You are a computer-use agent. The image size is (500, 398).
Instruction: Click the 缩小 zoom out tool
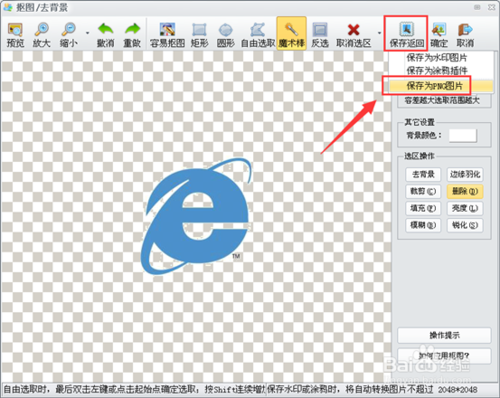tap(69, 35)
